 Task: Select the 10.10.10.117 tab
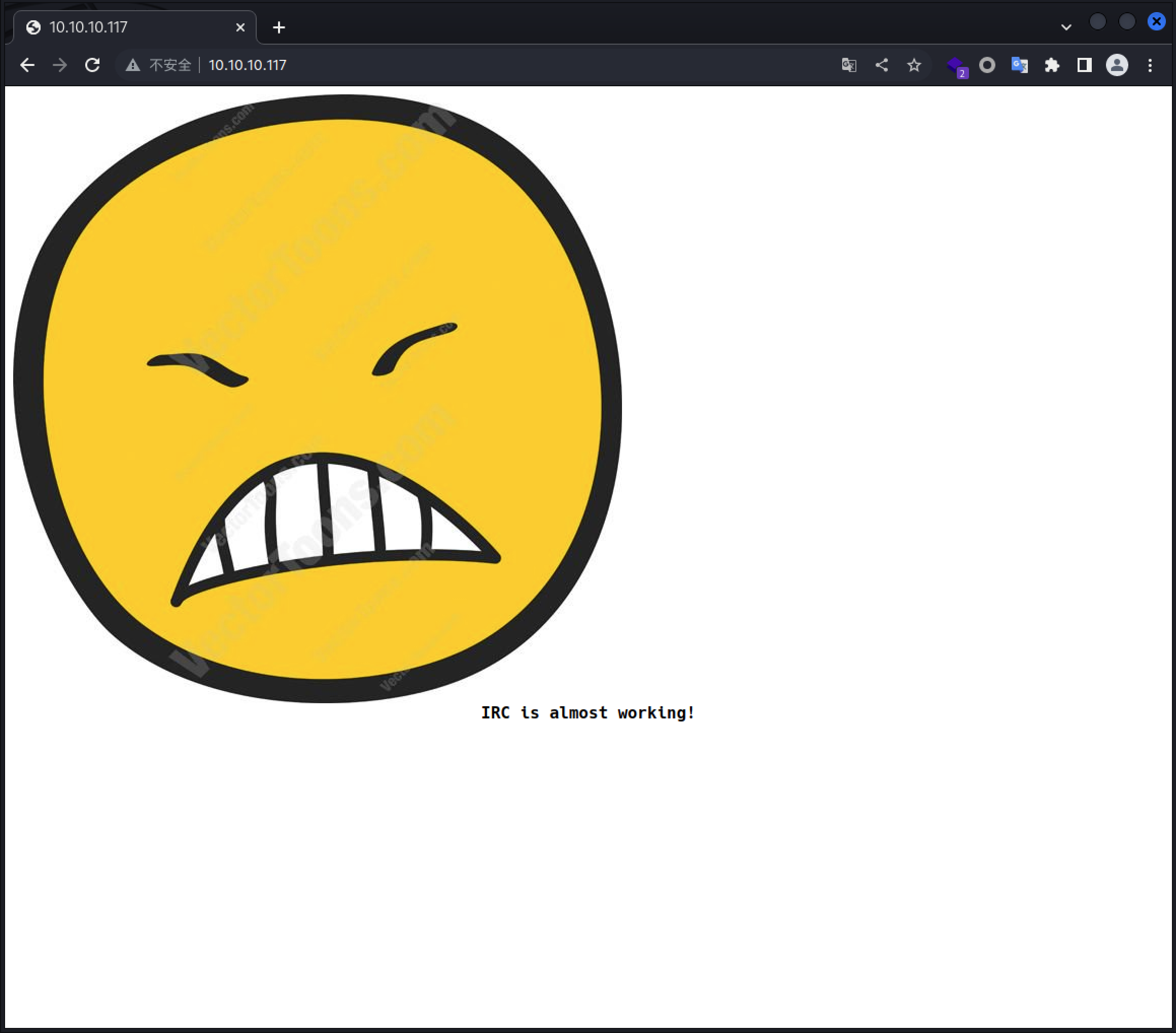[115, 27]
